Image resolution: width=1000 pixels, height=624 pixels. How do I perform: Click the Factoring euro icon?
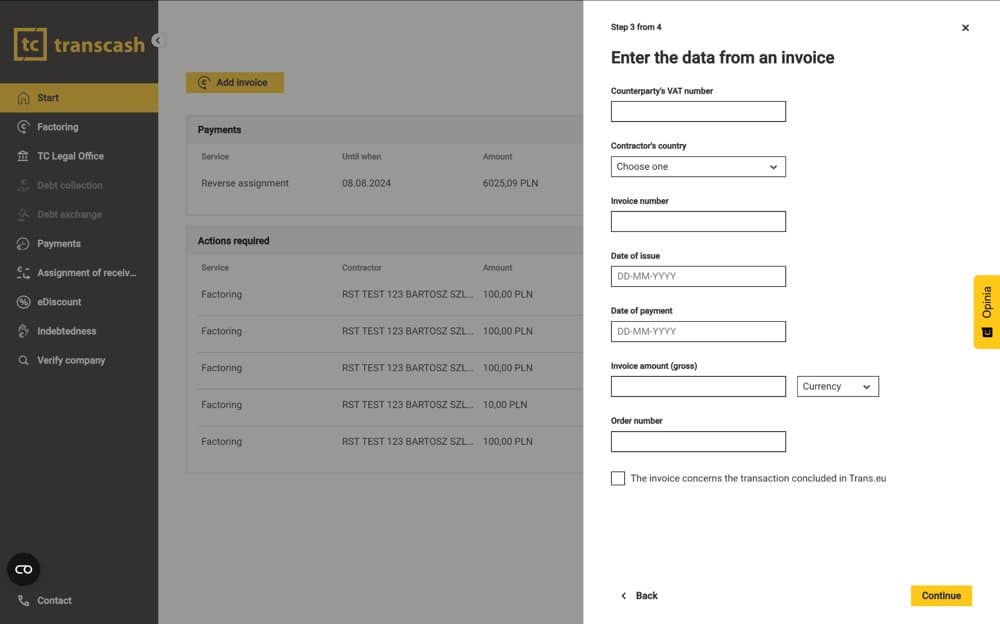(x=24, y=127)
